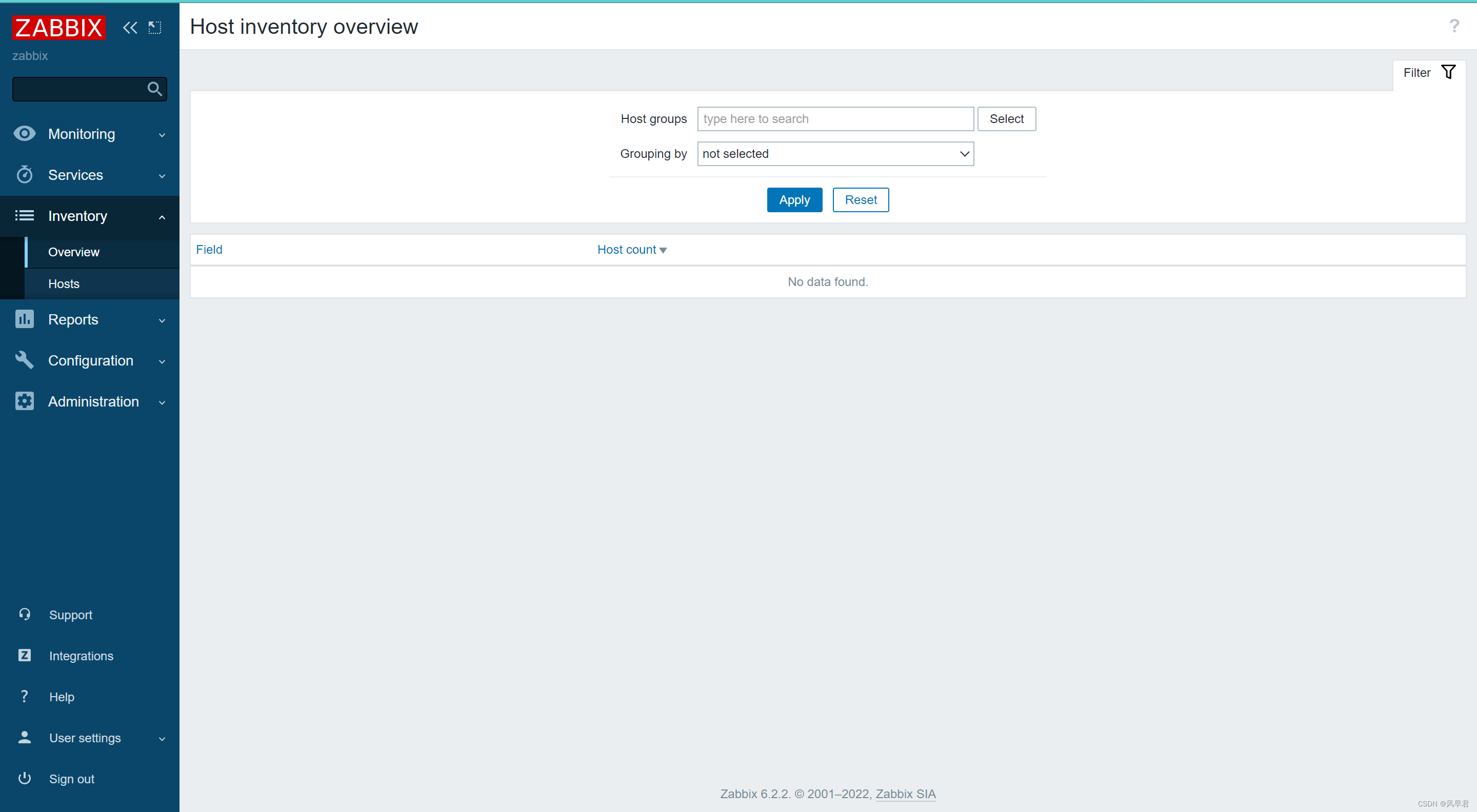Click the Host groups search field
The height and width of the screenshot is (812, 1477).
834,118
